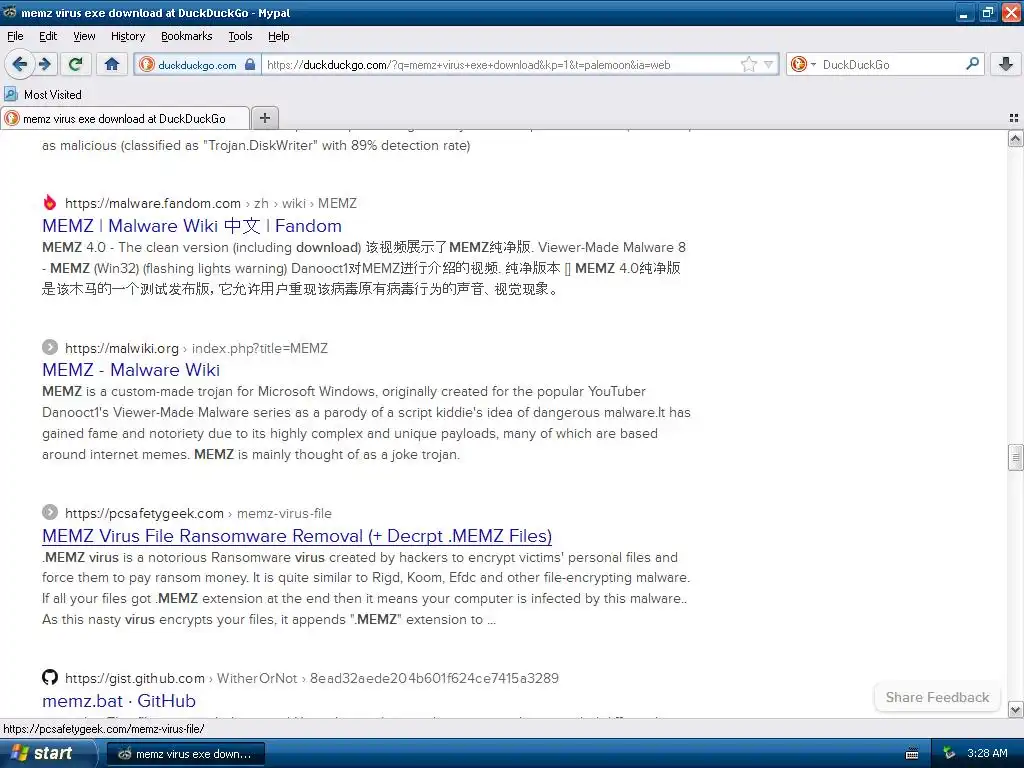Go back to the previous page

19,64
